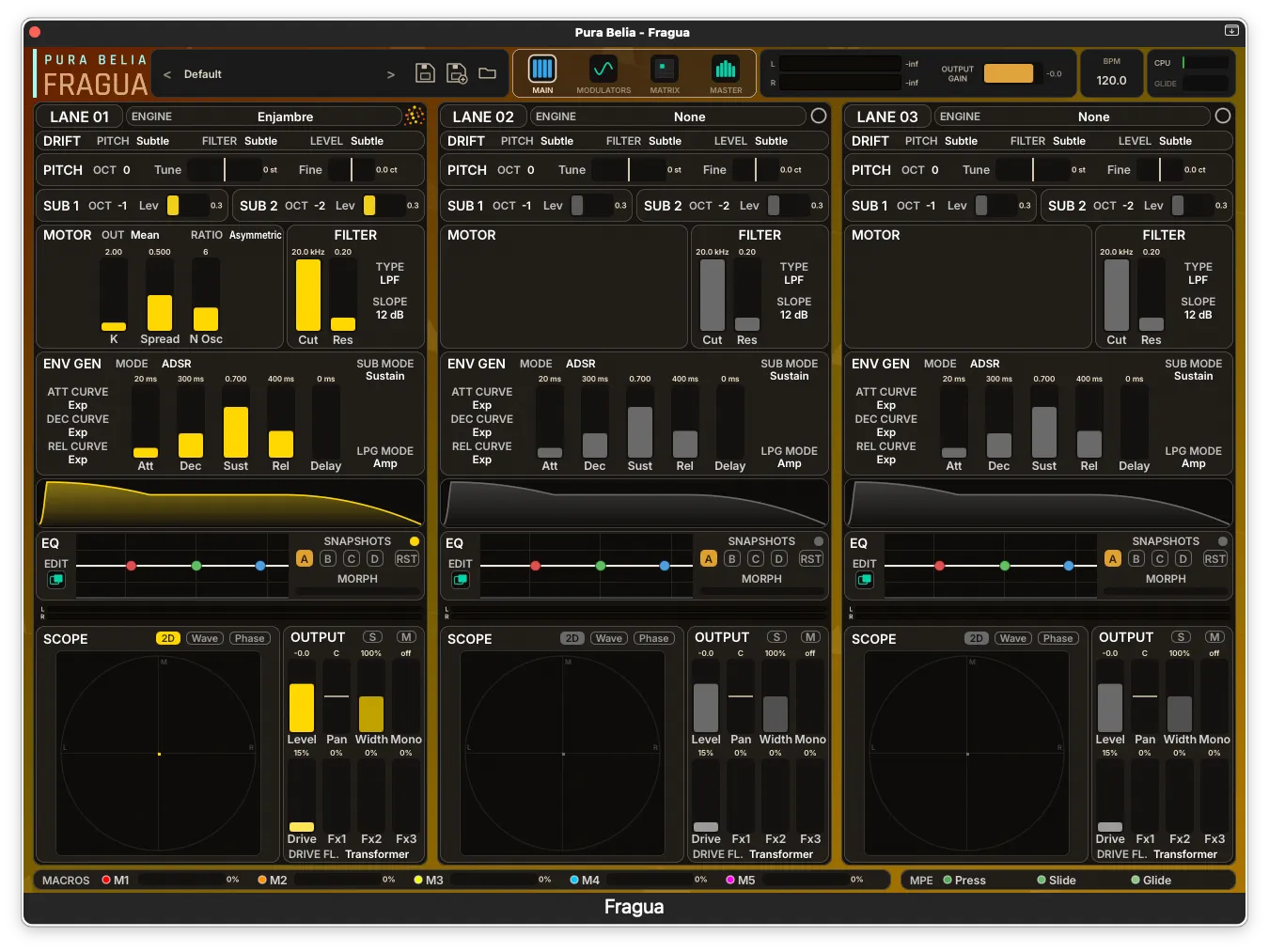The width and height of the screenshot is (1269, 952).
Task: Click the save-as preset icon
Action: [x=457, y=73]
